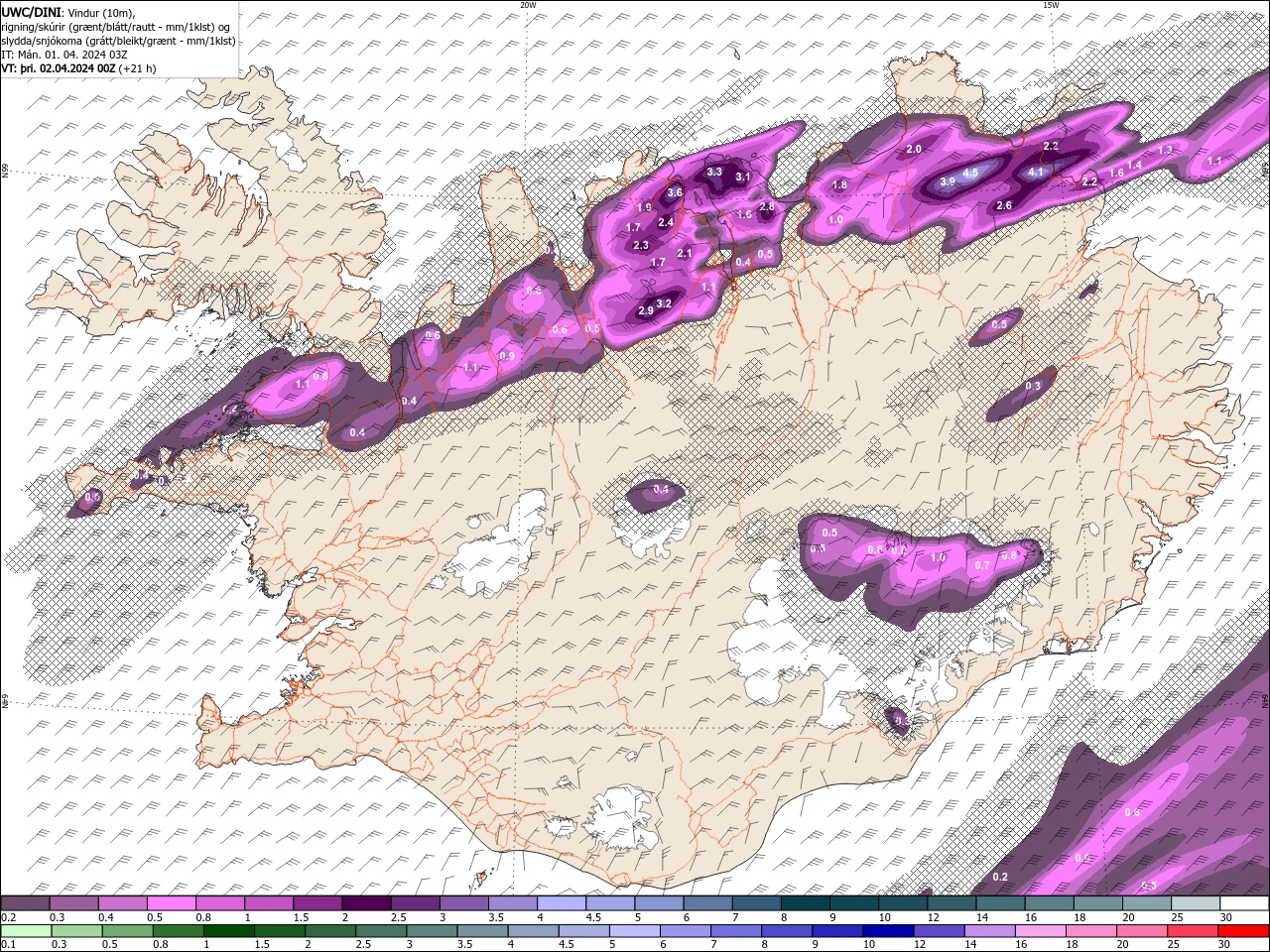Click the 4.5 snowfall peak beside 3.9

tap(971, 173)
